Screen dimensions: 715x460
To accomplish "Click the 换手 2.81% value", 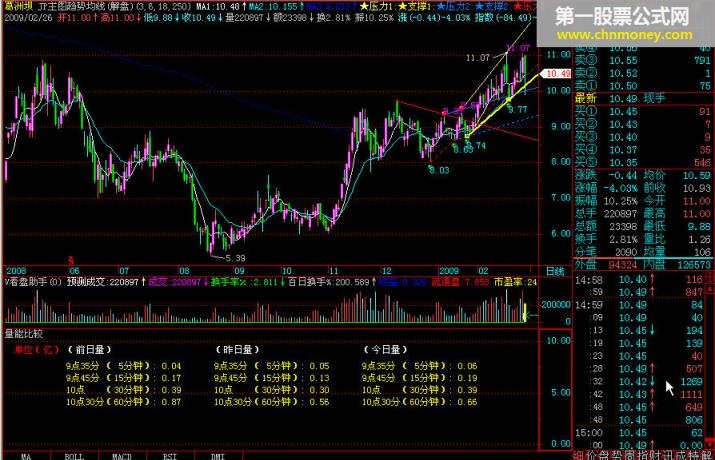I will (623, 239).
